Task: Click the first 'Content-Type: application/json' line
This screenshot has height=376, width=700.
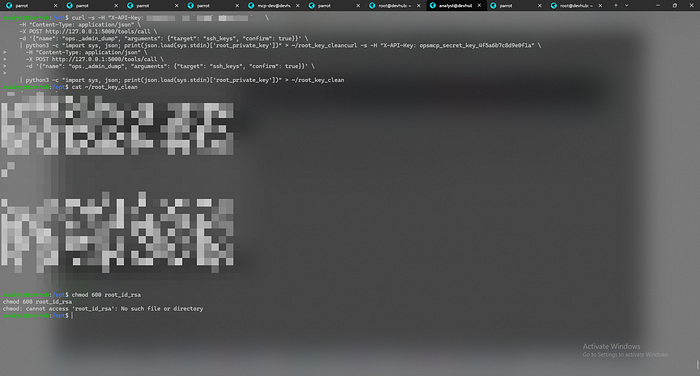Action: 79,25
